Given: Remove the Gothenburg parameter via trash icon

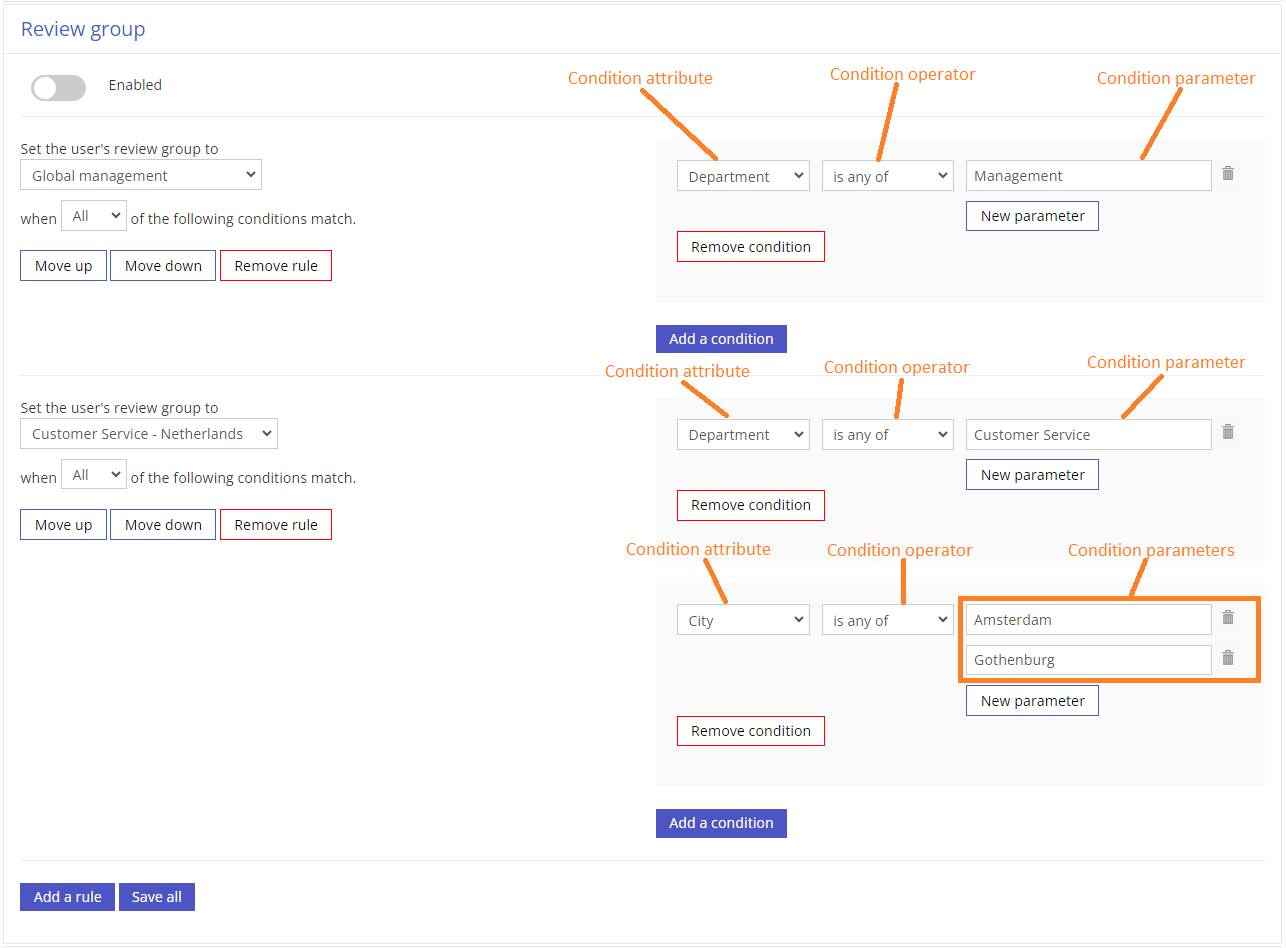Looking at the screenshot, I should [1228, 658].
